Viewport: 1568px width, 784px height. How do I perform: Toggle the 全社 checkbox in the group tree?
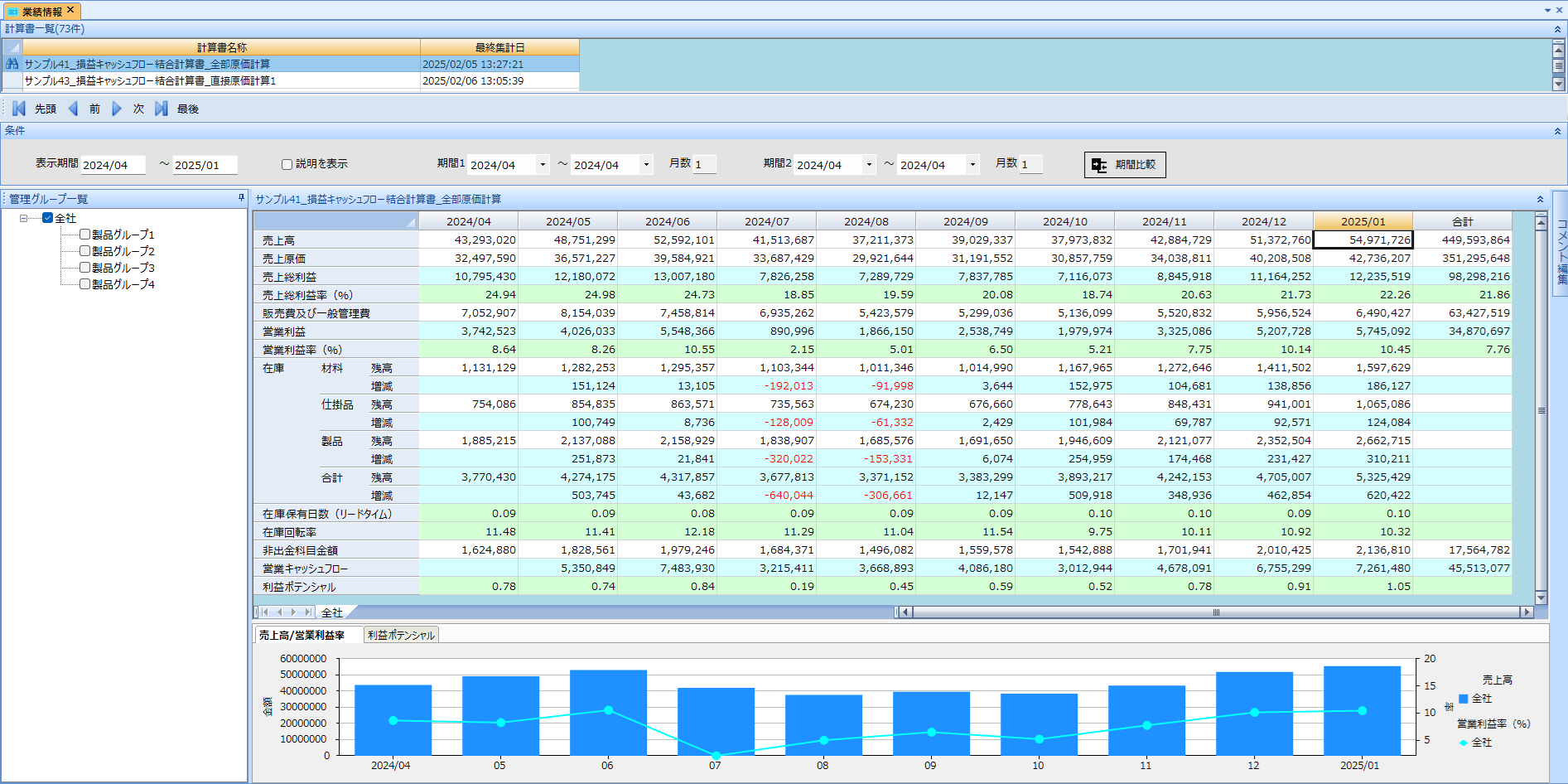48,218
